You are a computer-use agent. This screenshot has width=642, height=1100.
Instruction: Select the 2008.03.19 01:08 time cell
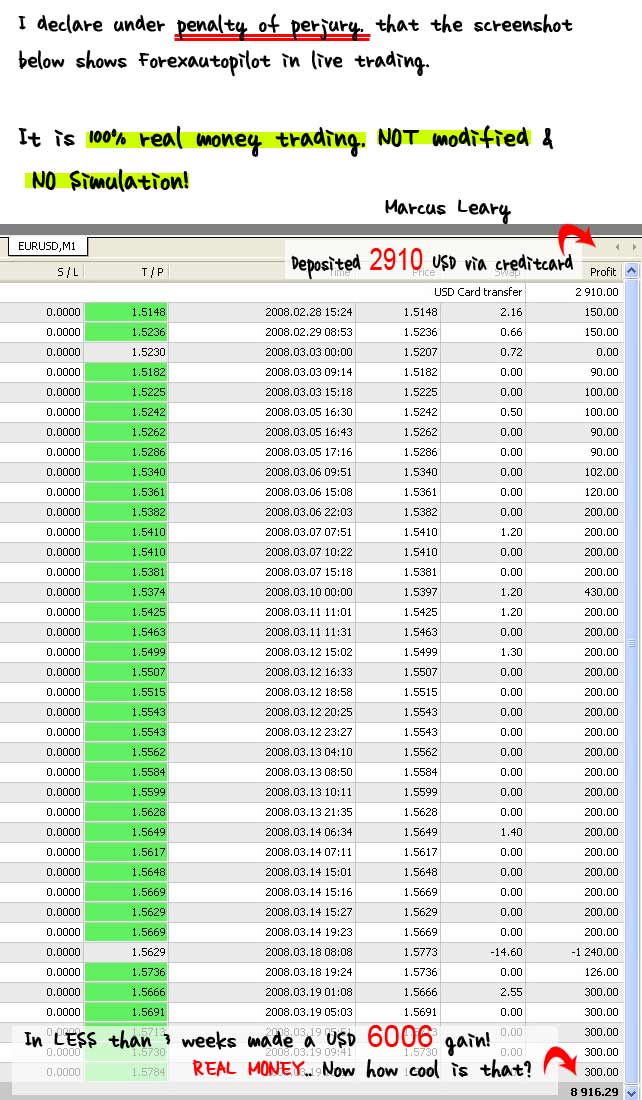click(309, 991)
